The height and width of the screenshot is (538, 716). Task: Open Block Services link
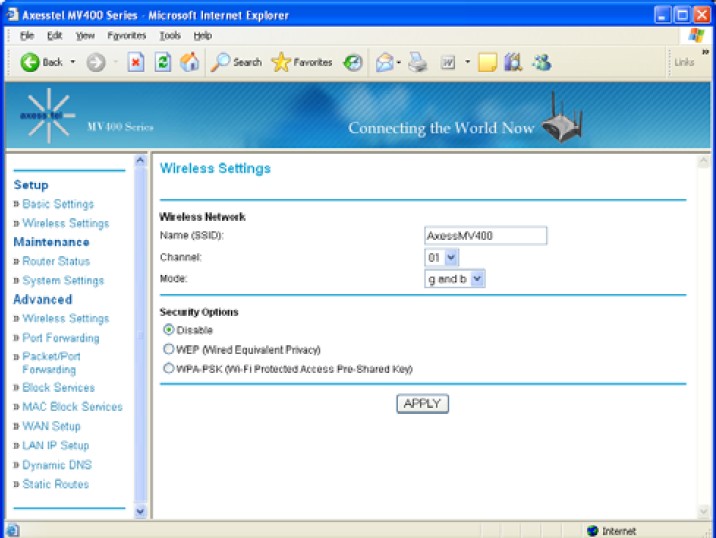[58, 388]
